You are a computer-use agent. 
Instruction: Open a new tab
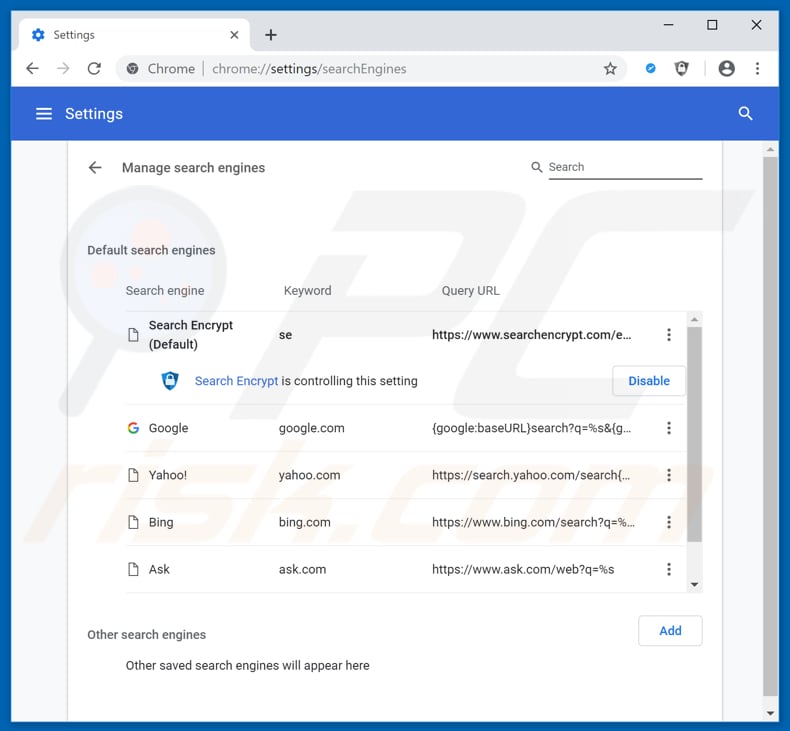(271, 35)
